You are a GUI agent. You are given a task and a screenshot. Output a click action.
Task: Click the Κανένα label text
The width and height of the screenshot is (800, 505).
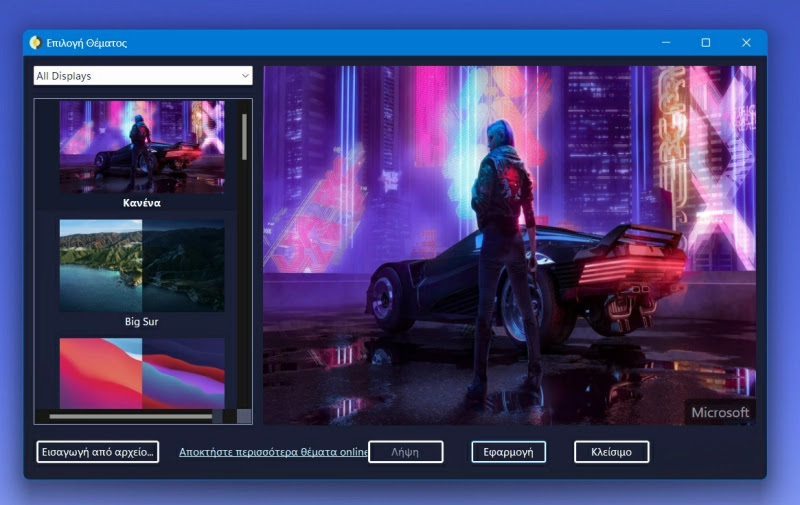142,203
